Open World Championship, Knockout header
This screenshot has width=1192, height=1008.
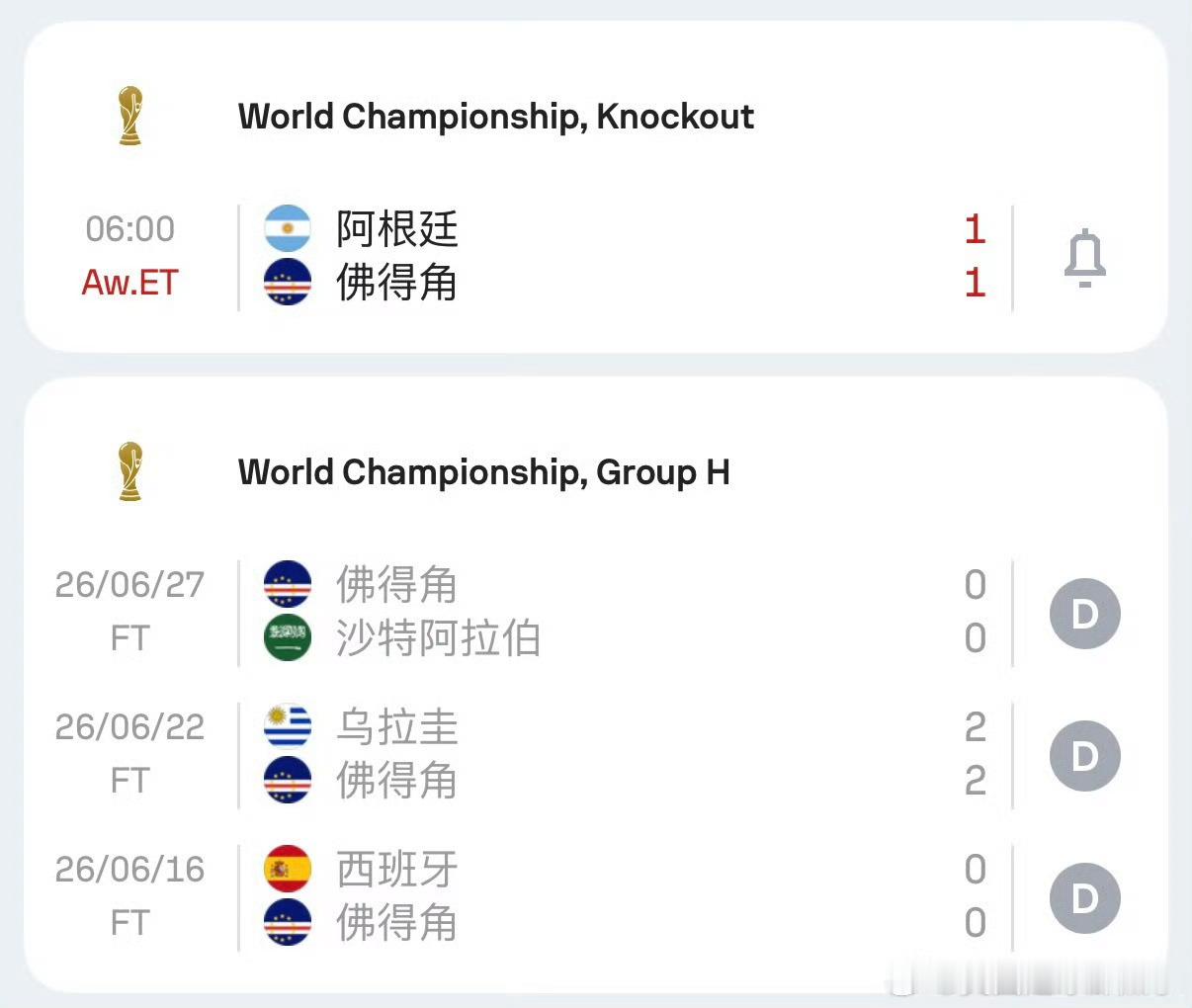point(495,117)
